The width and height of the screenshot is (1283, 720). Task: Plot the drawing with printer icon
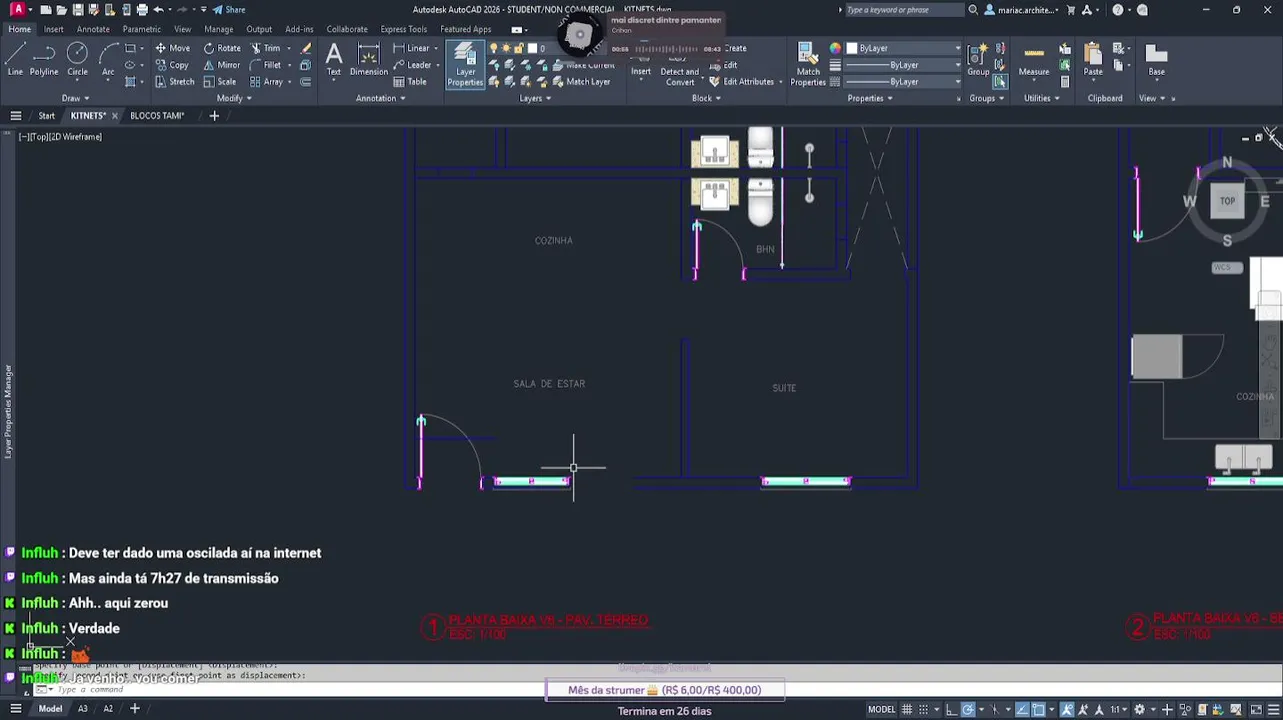coord(141,10)
